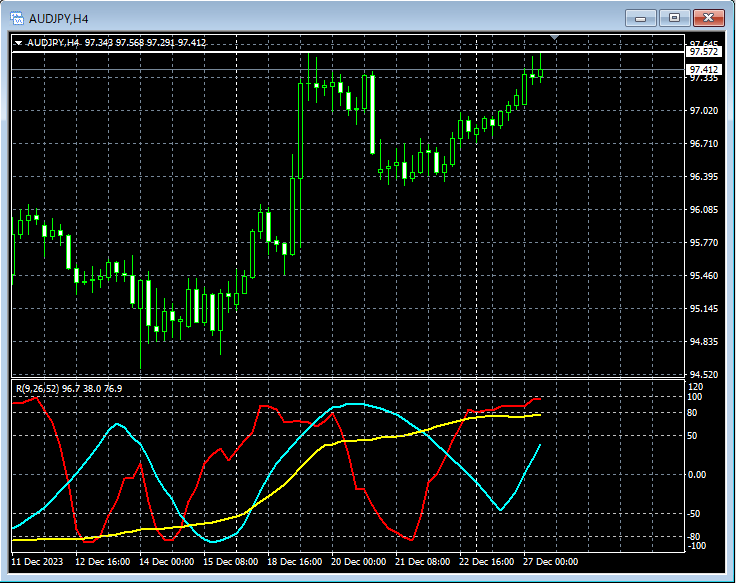Click the 94.520 price scale value
This screenshot has width=737, height=583.
704,374
